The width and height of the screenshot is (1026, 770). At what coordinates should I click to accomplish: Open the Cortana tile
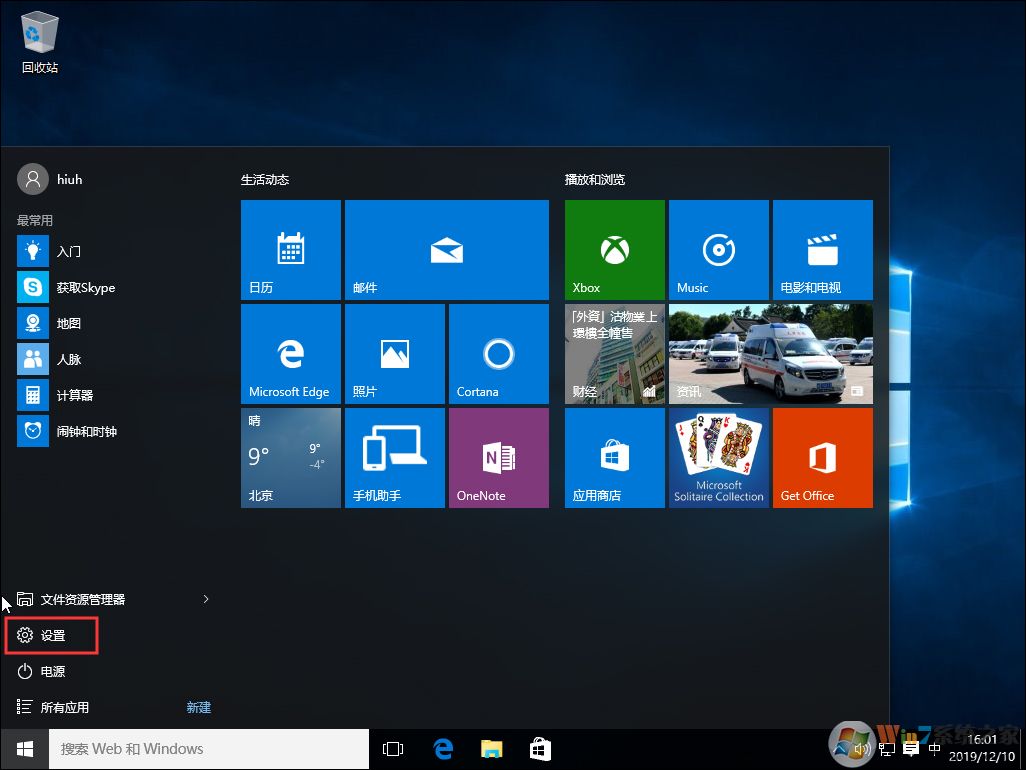click(498, 353)
